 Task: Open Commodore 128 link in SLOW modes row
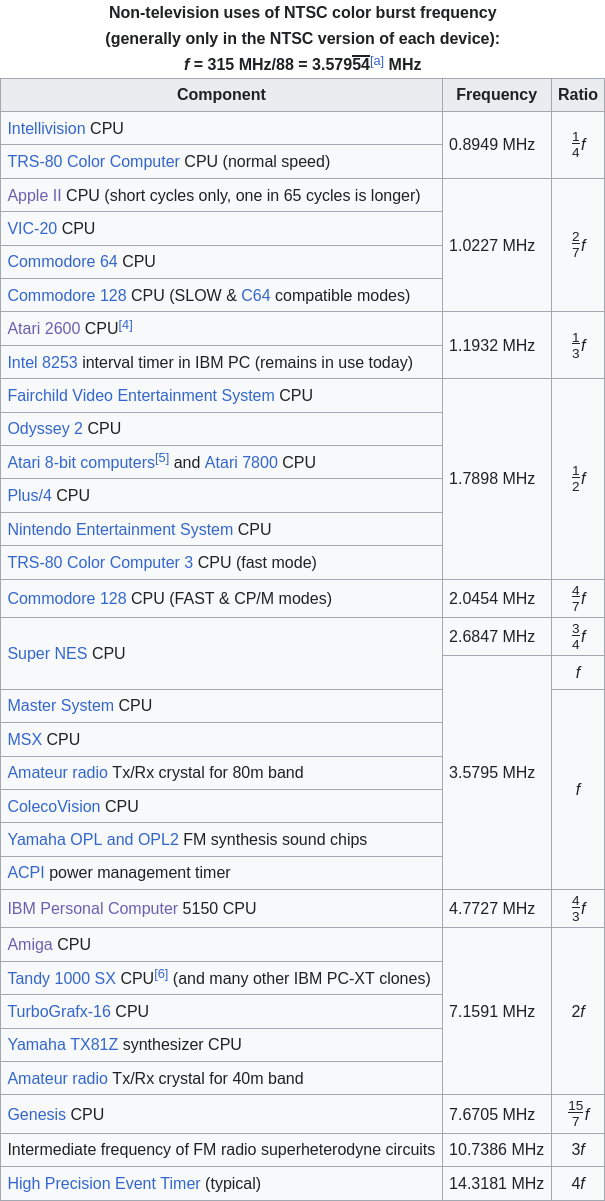[67, 295]
